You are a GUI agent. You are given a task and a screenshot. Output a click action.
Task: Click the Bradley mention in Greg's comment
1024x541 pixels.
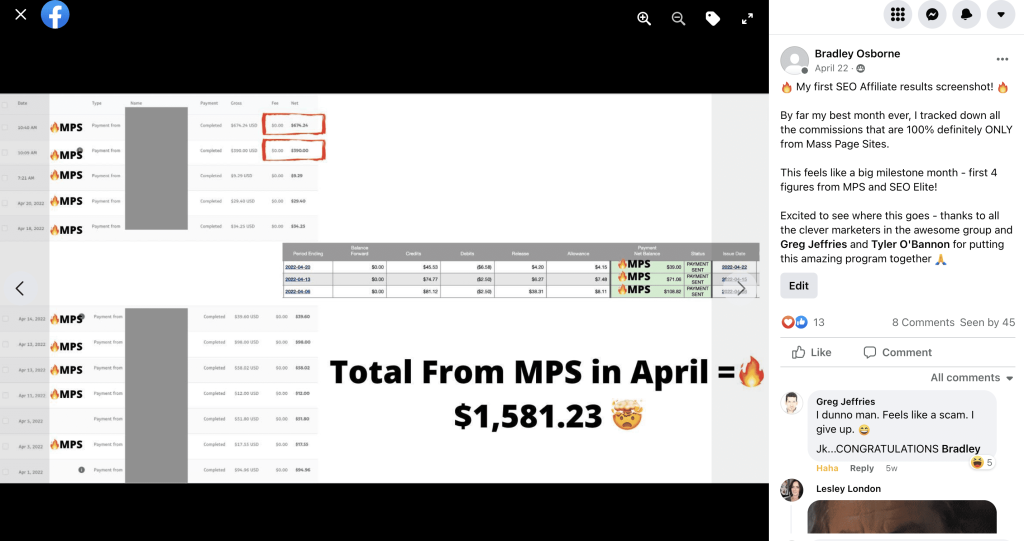[961, 449]
